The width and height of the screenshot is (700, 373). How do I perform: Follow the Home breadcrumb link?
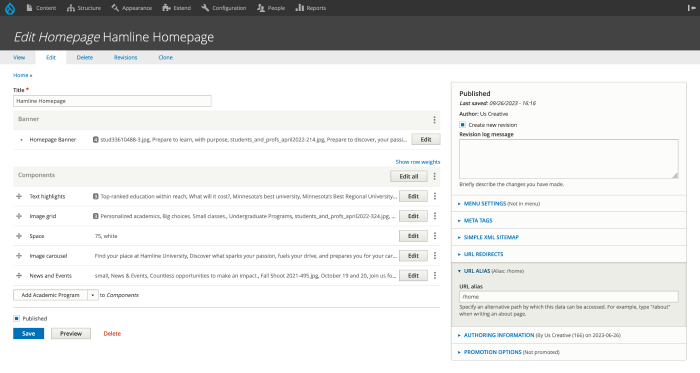tap(21, 75)
